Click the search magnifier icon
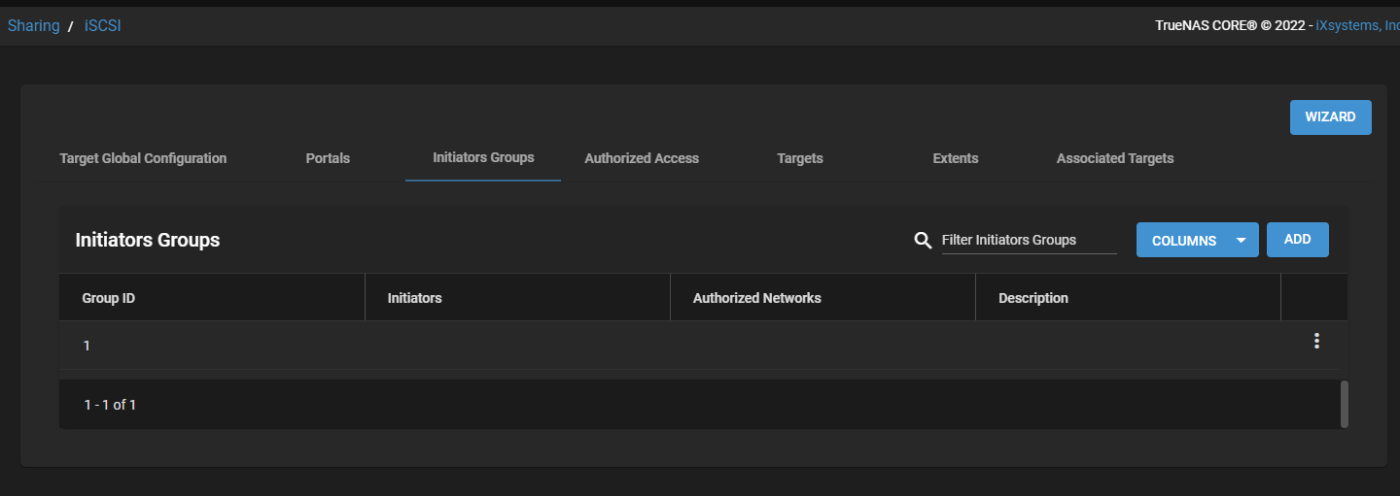This screenshot has height=496, width=1400. point(923,240)
